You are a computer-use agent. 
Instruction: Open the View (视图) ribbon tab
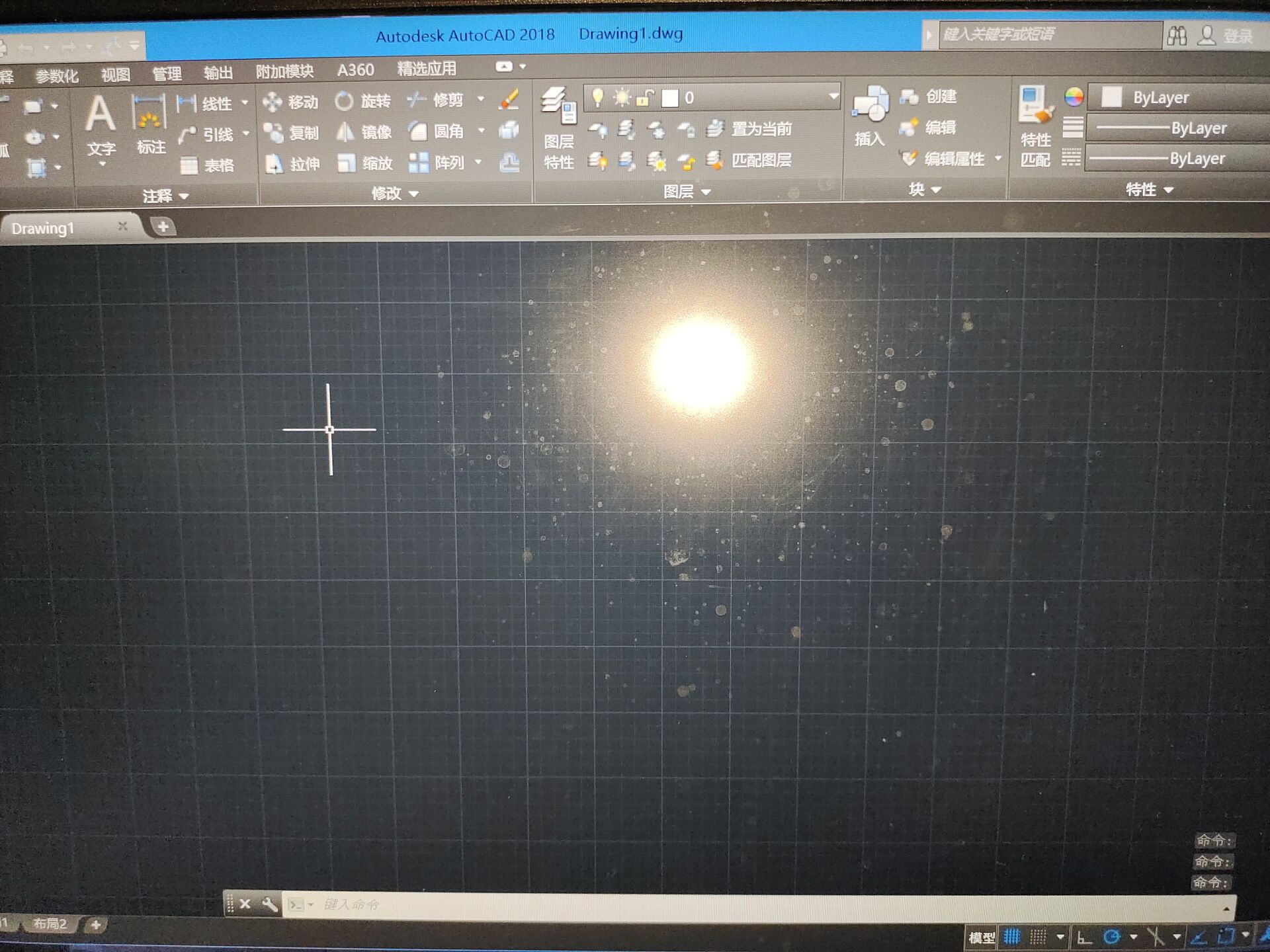click(116, 74)
